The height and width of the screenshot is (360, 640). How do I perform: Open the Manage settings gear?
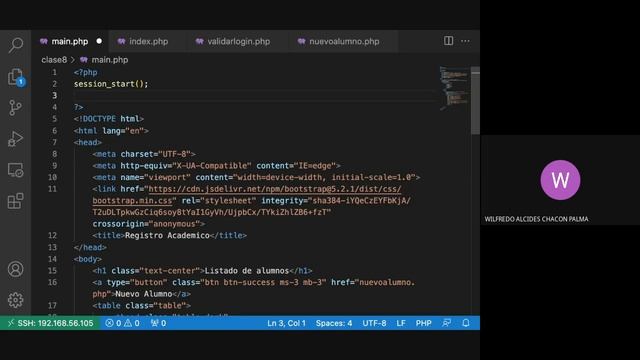click(x=16, y=300)
